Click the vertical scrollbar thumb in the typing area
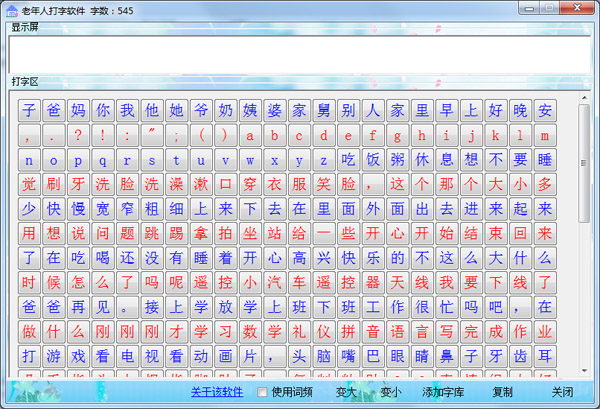This screenshot has width=600, height=409. pos(584,163)
